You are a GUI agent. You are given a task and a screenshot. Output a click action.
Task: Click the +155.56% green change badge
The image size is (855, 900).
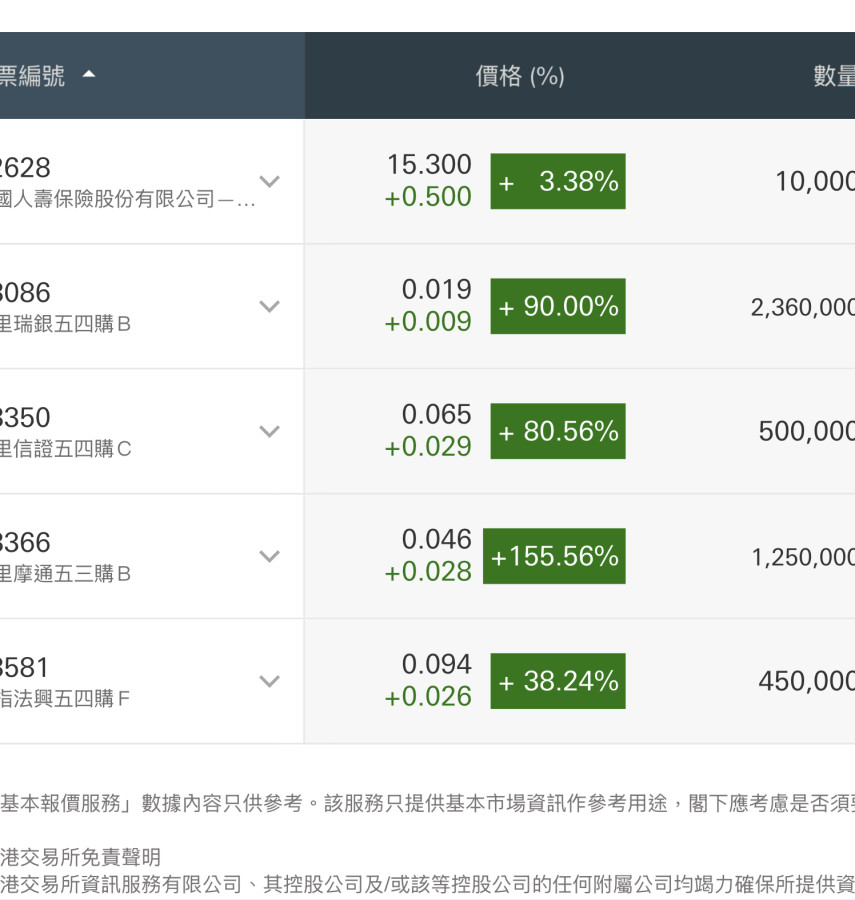pos(554,556)
